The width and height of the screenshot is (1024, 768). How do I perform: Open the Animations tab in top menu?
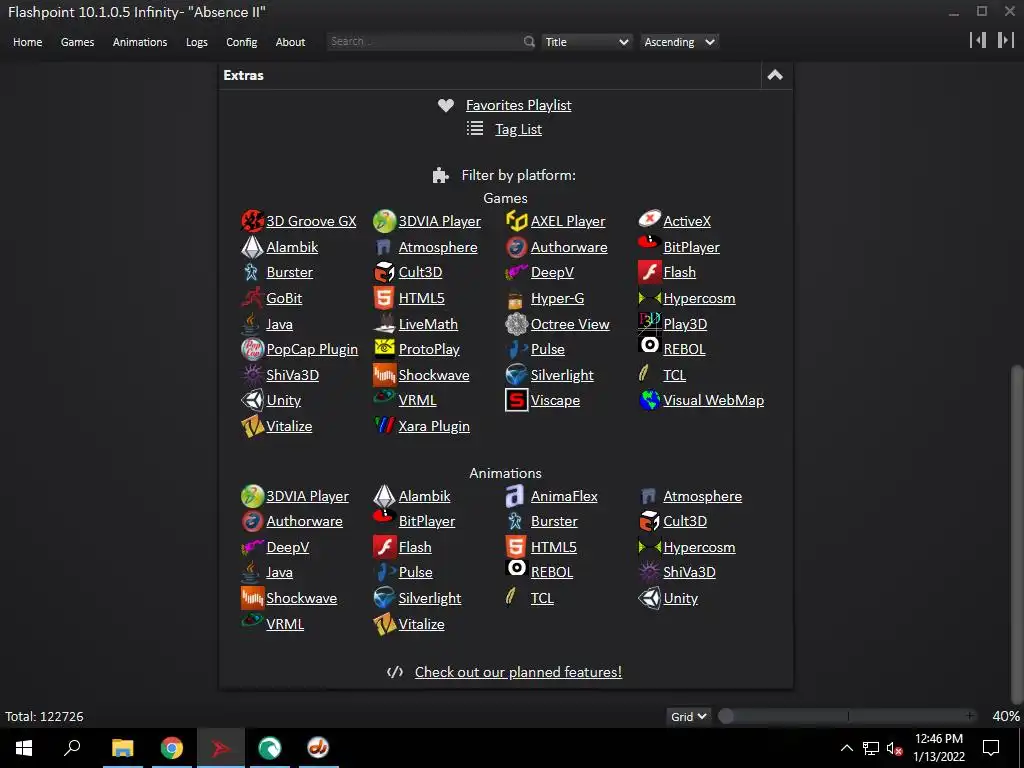140,42
